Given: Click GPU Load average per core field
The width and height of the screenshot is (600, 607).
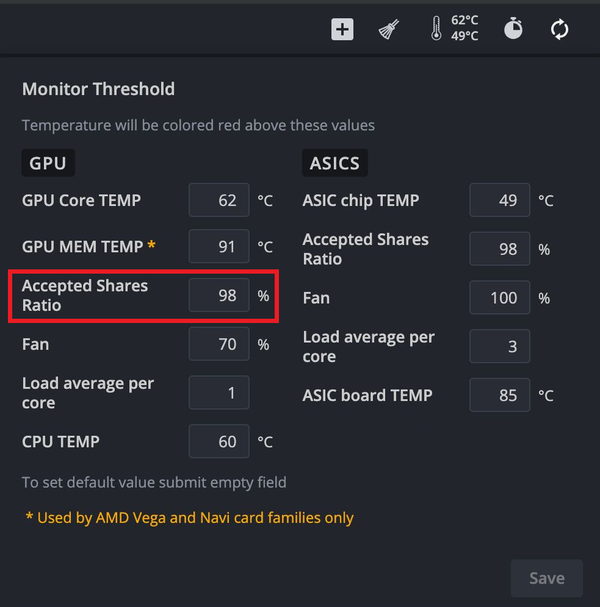Looking at the screenshot, I should [x=219, y=393].
